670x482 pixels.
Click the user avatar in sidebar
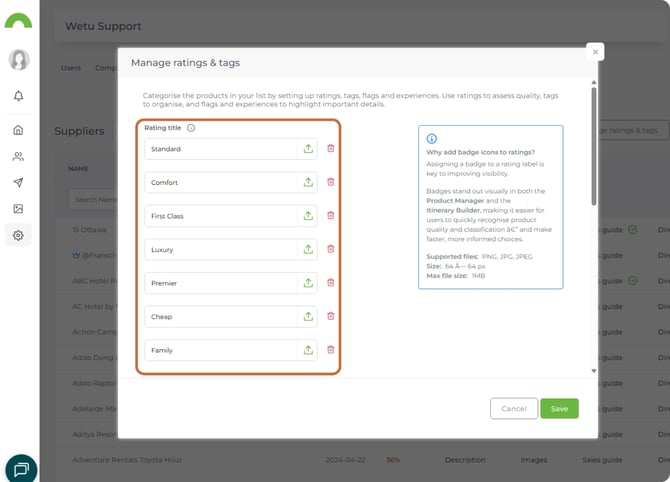click(19, 59)
